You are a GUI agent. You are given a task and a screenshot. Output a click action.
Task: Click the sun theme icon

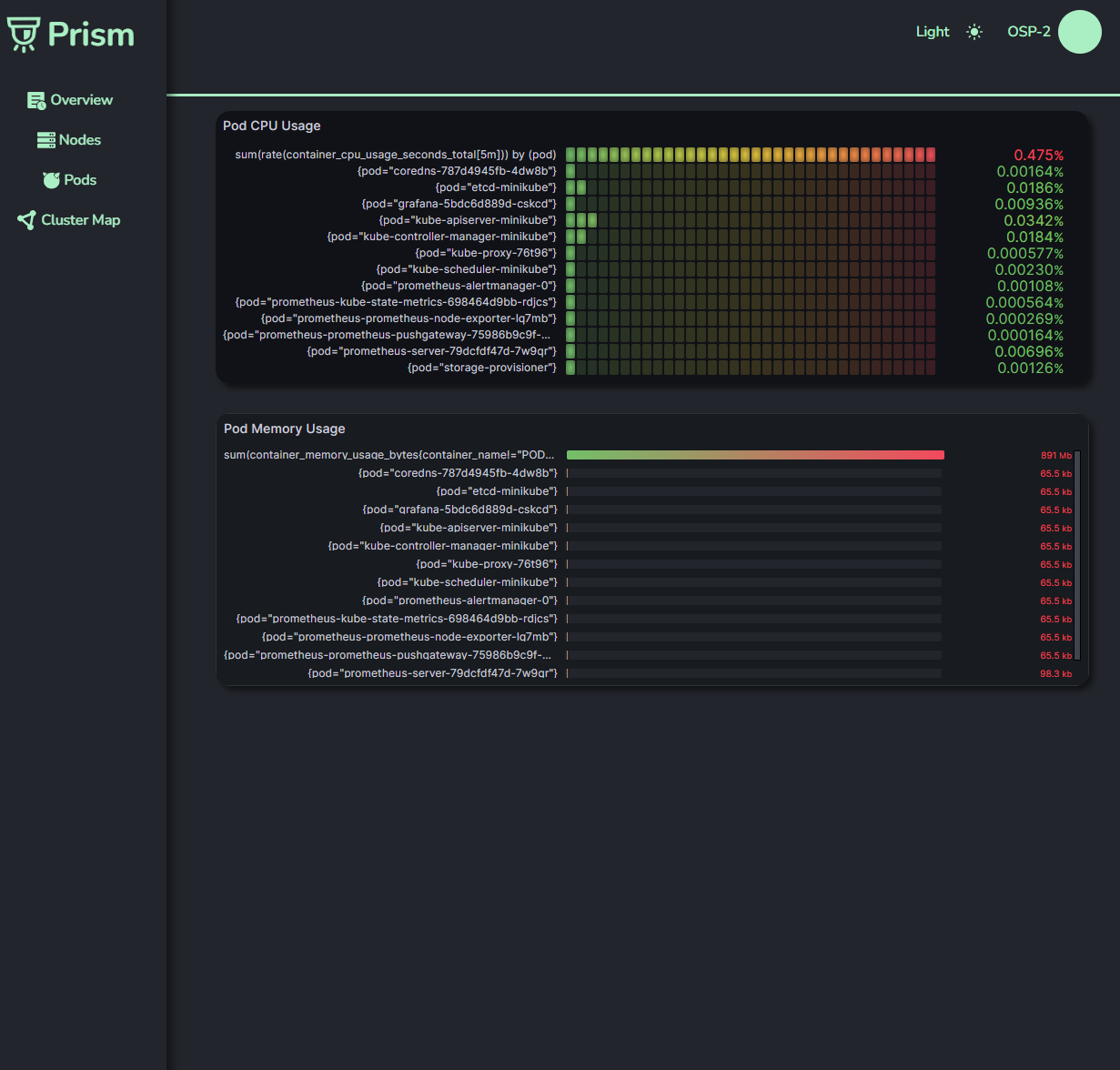click(974, 32)
